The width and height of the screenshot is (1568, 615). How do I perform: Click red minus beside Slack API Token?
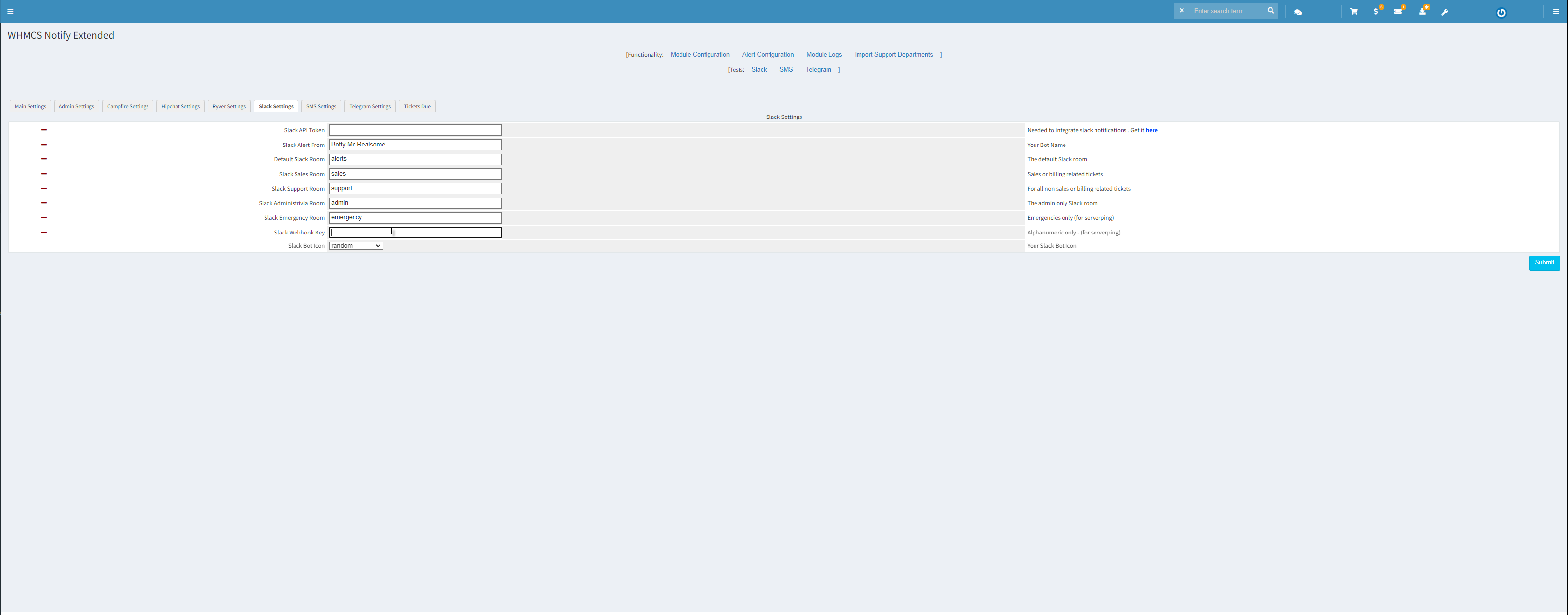(44, 130)
